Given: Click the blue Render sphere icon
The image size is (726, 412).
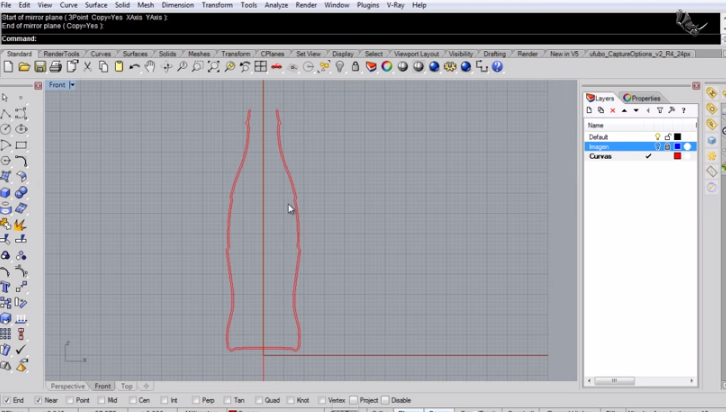Looking at the screenshot, I should 434,67.
